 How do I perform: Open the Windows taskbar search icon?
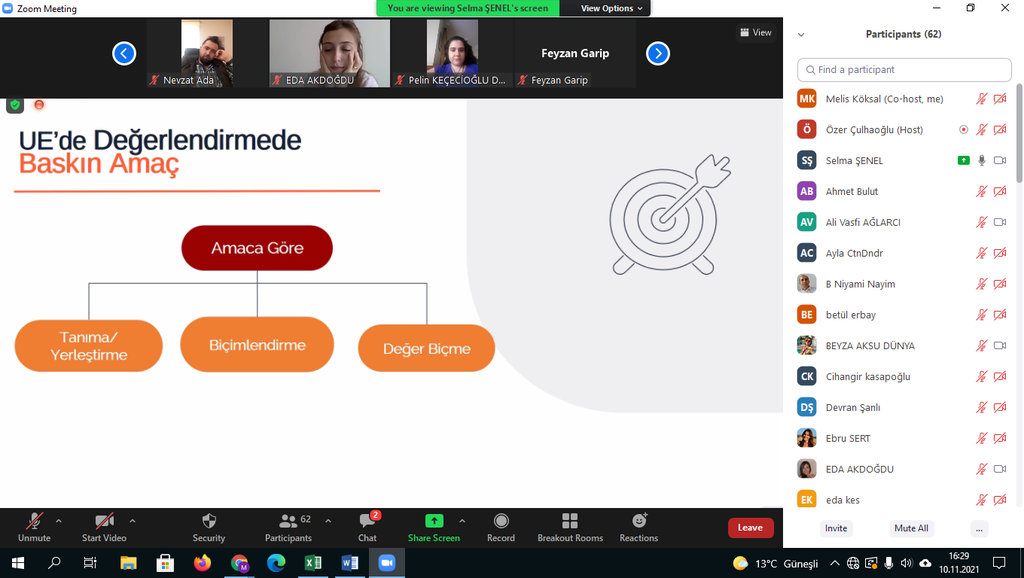pos(54,563)
